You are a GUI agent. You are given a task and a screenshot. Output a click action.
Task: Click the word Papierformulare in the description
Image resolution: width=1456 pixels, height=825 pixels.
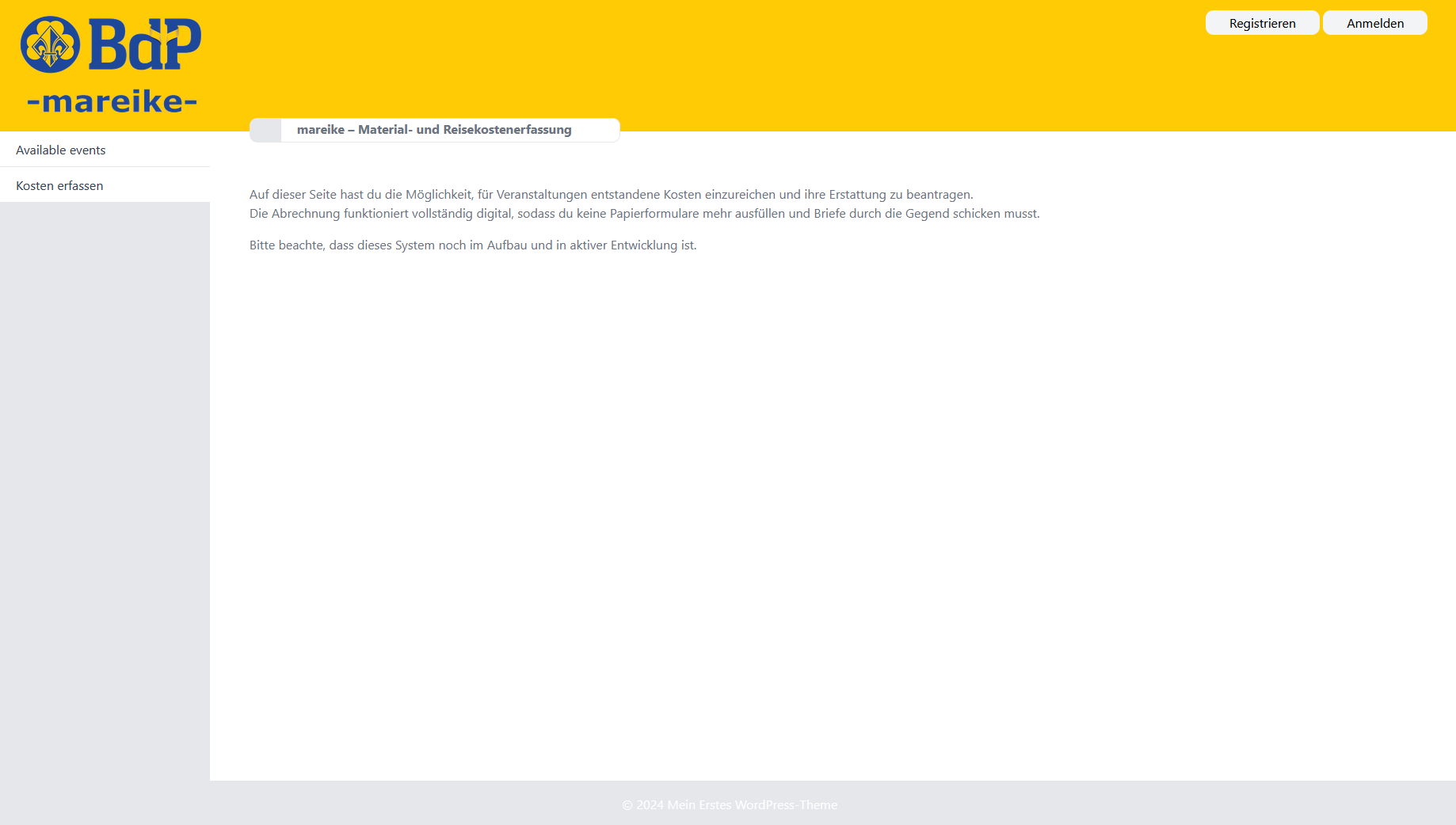click(x=654, y=214)
